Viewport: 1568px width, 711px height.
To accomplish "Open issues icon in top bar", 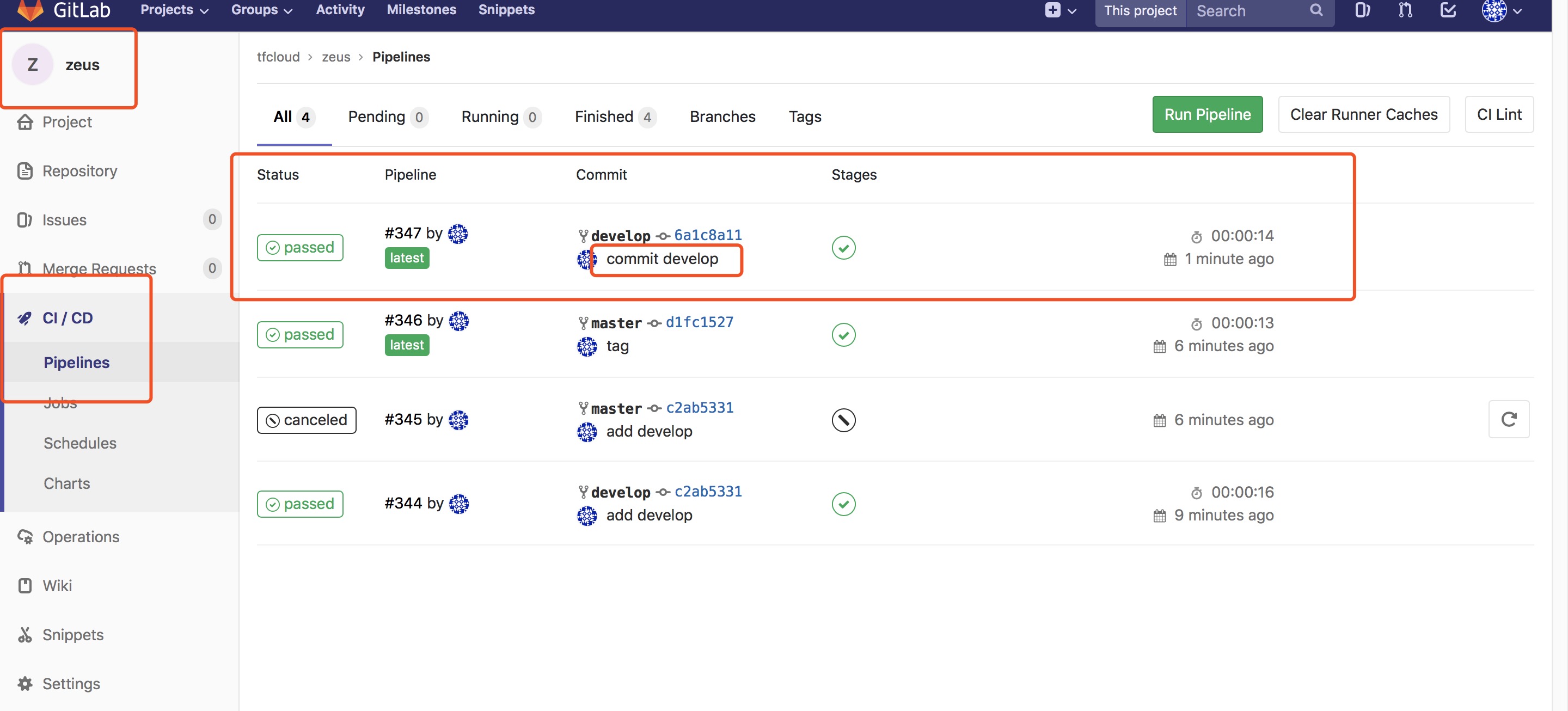I will [1362, 10].
